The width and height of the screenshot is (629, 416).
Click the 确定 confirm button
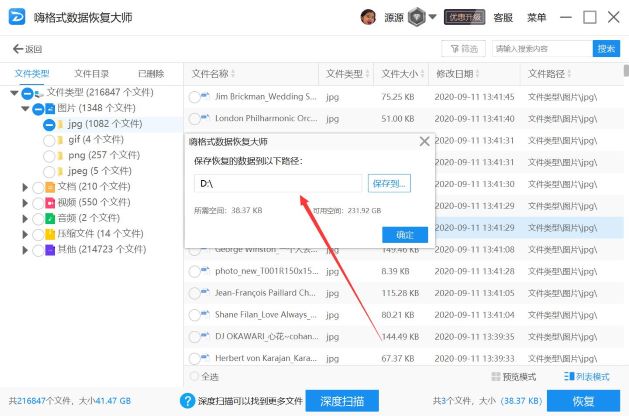[405, 235]
